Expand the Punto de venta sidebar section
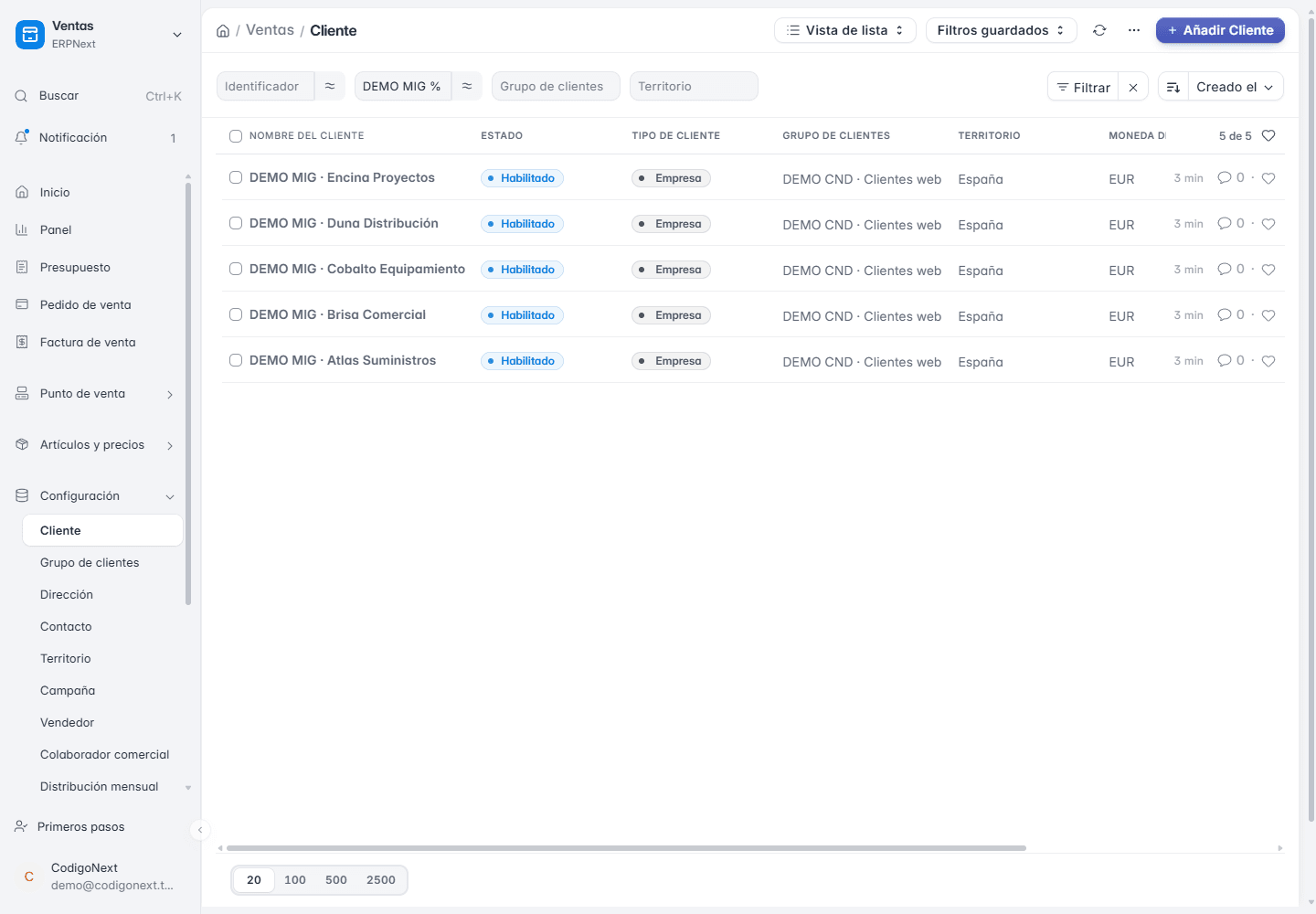Image resolution: width=1316 pixels, height=914 pixels. click(95, 394)
